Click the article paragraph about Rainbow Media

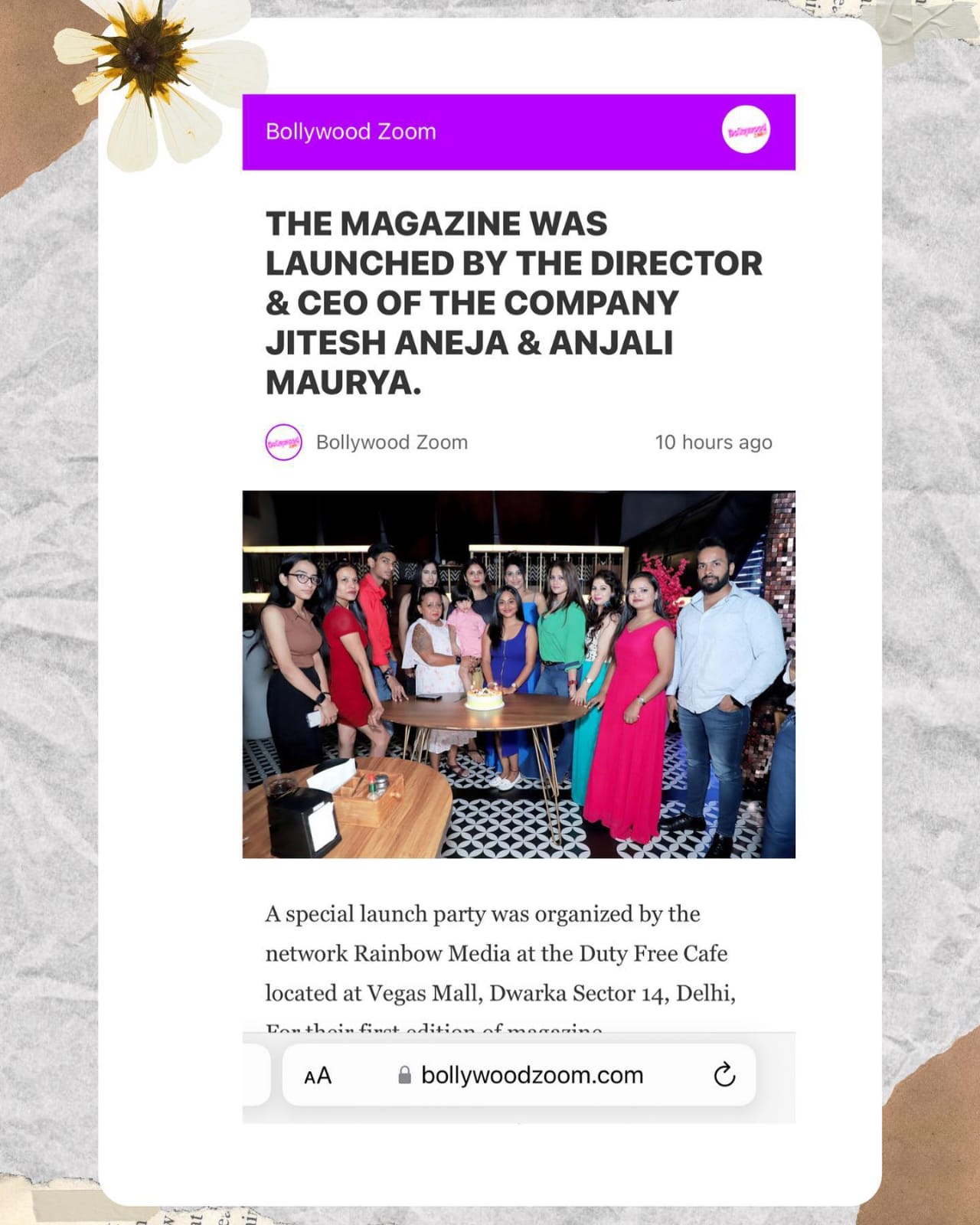click(x=500, y=954)
